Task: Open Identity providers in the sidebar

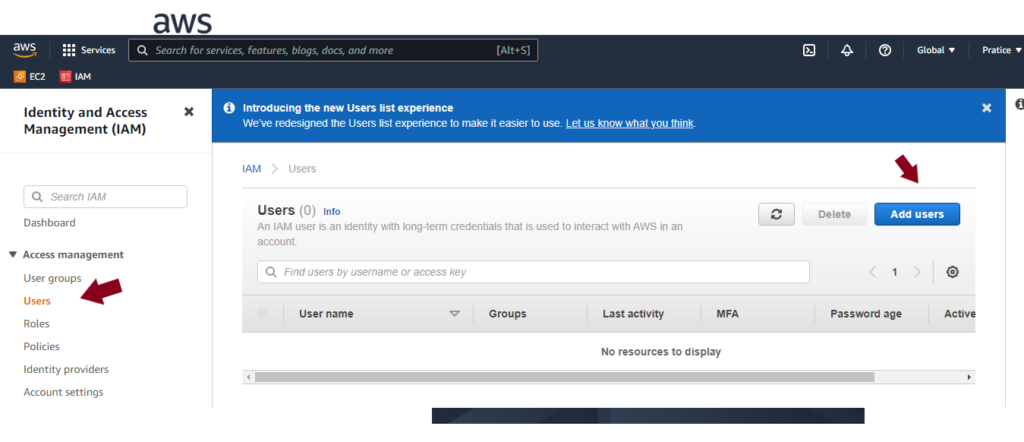Action: (x=66, y=370)
